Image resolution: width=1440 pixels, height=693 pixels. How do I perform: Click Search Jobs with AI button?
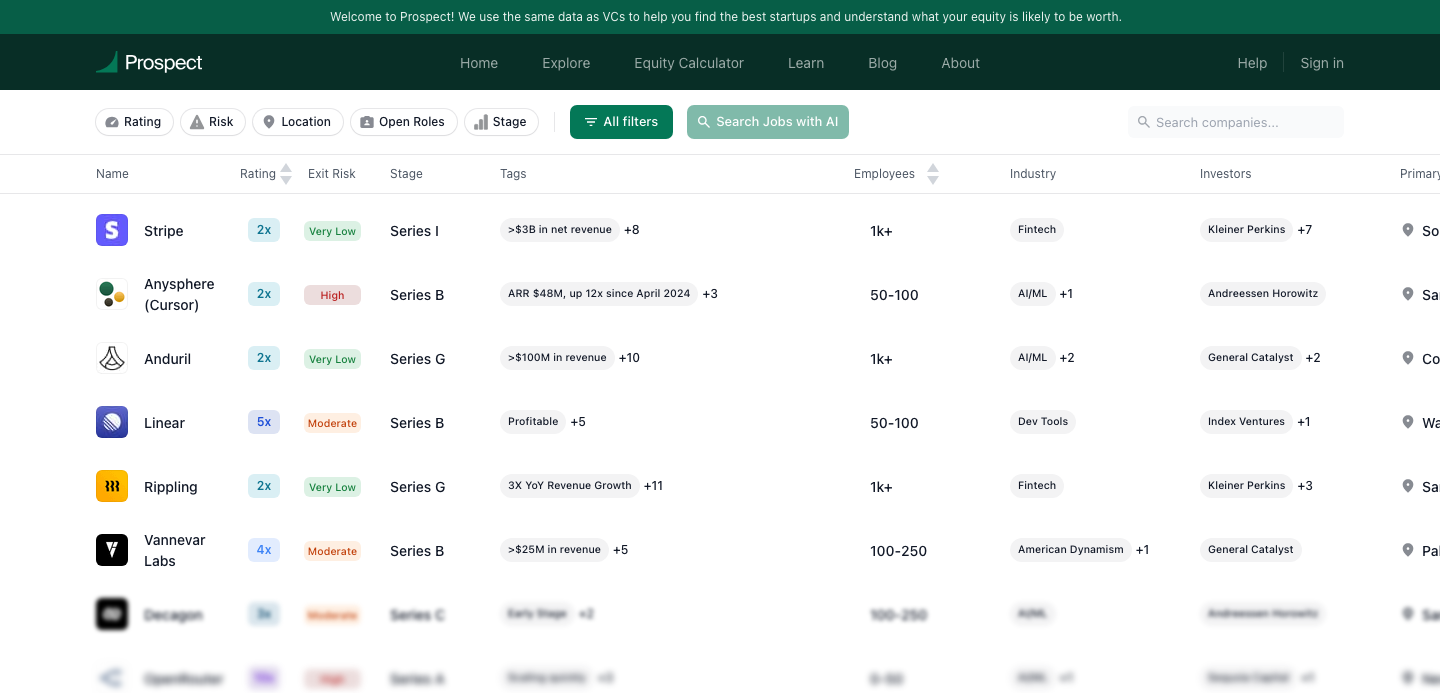[x=768, y=122]
